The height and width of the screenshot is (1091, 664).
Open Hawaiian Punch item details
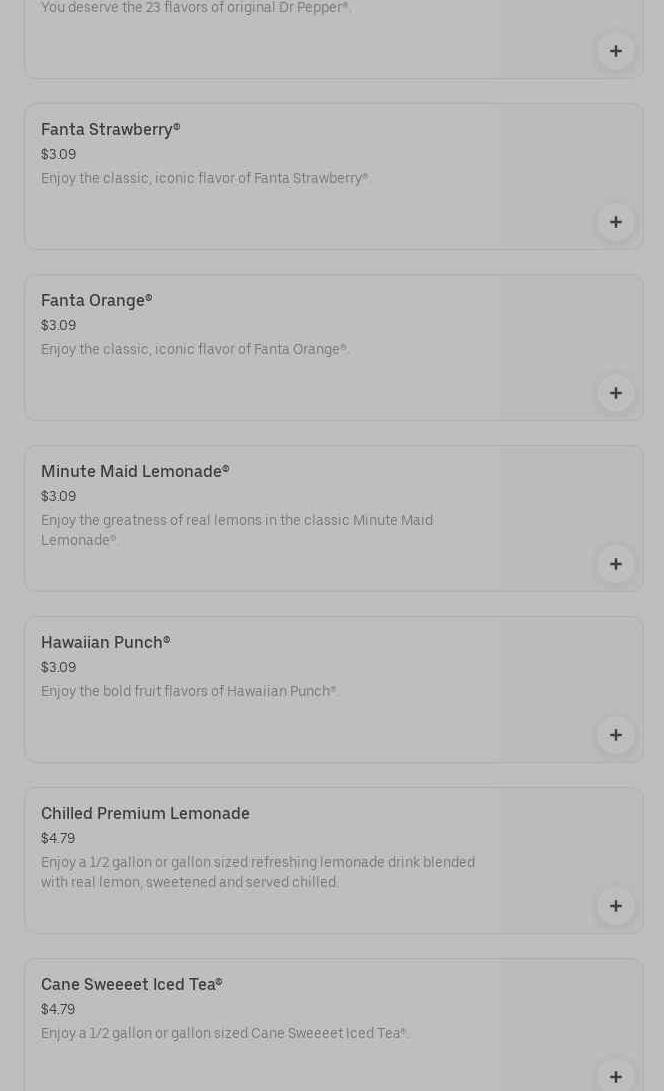click(105, 643)
